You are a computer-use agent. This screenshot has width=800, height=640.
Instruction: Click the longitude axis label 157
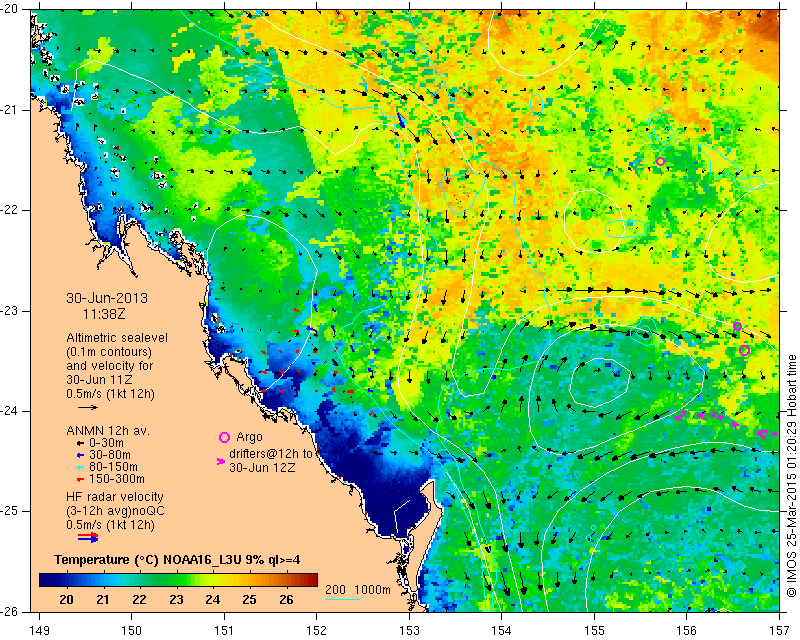(x=779, y=631)
